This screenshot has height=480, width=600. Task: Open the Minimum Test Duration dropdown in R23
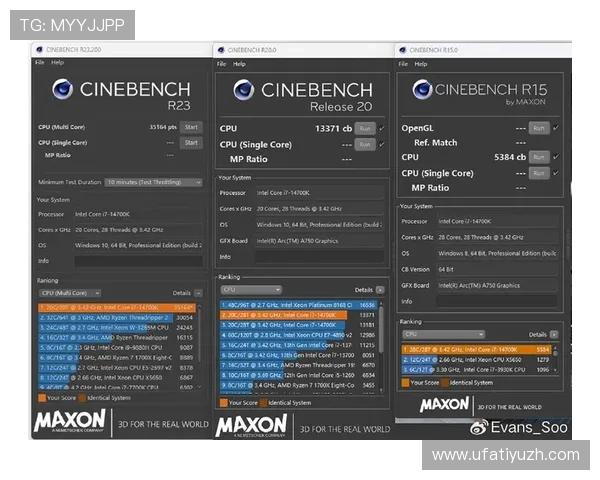(x=153, y=182)
